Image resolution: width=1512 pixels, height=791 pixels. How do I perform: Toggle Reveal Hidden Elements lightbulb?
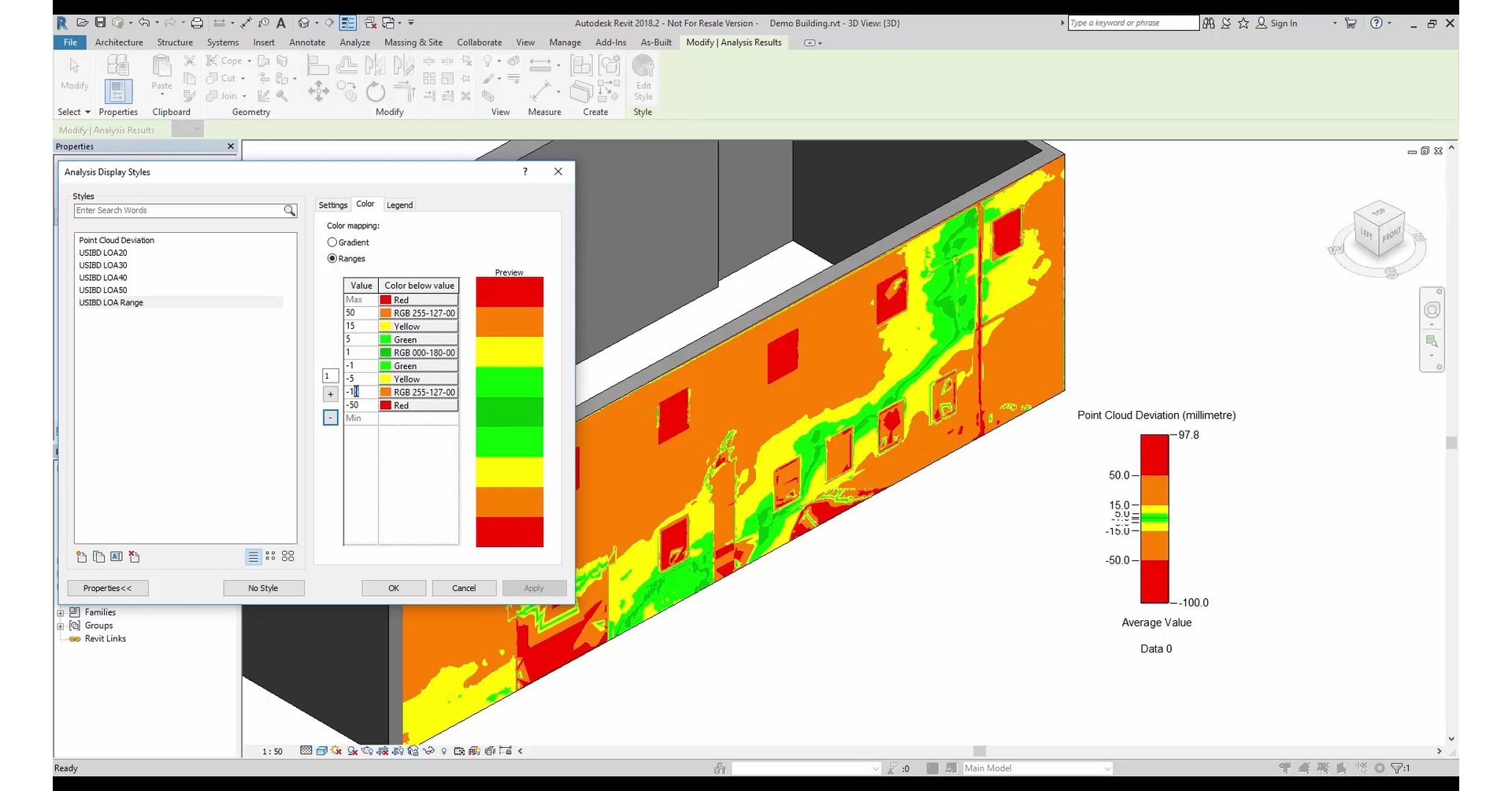click(443, 751)
